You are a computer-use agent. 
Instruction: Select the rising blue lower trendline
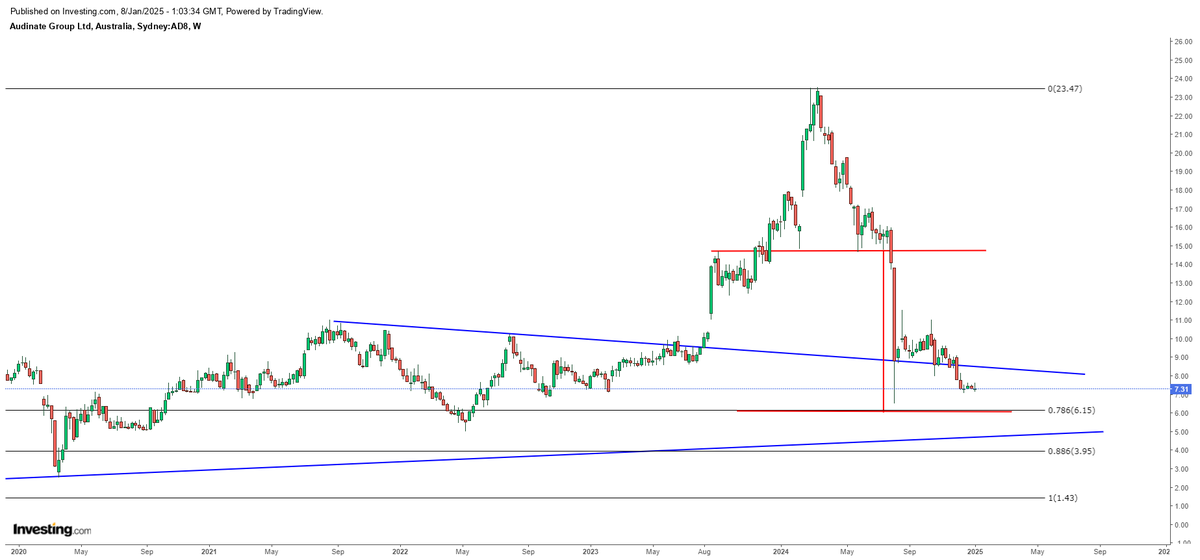[x=555, y=455]
